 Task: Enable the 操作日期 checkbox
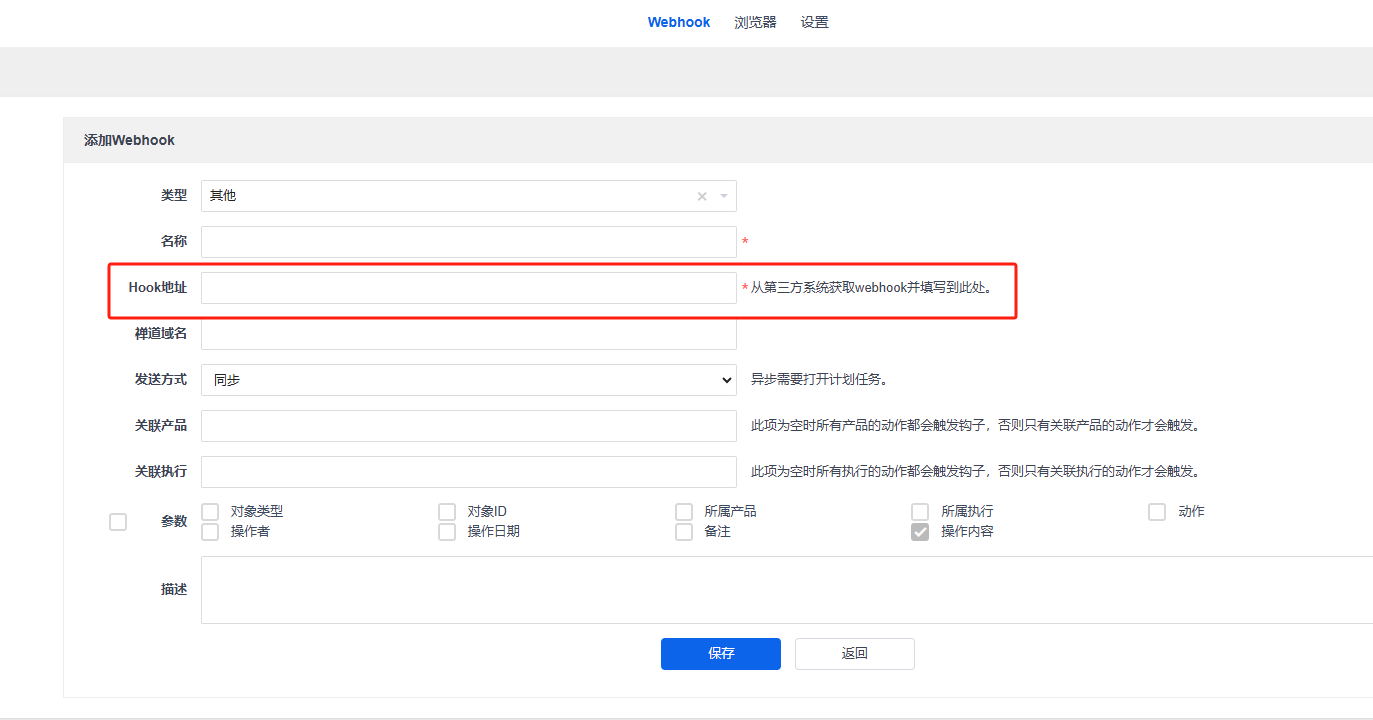point(446,531)
